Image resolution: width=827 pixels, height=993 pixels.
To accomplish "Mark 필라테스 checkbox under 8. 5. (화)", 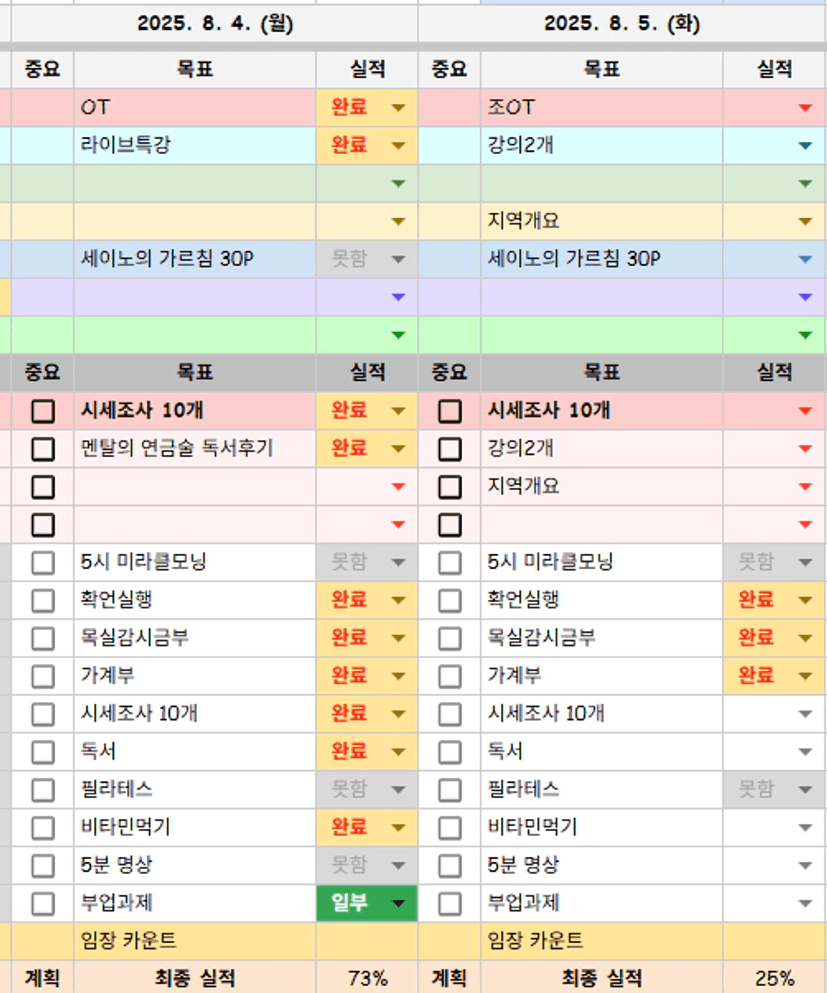I will (x=450, y=790).
